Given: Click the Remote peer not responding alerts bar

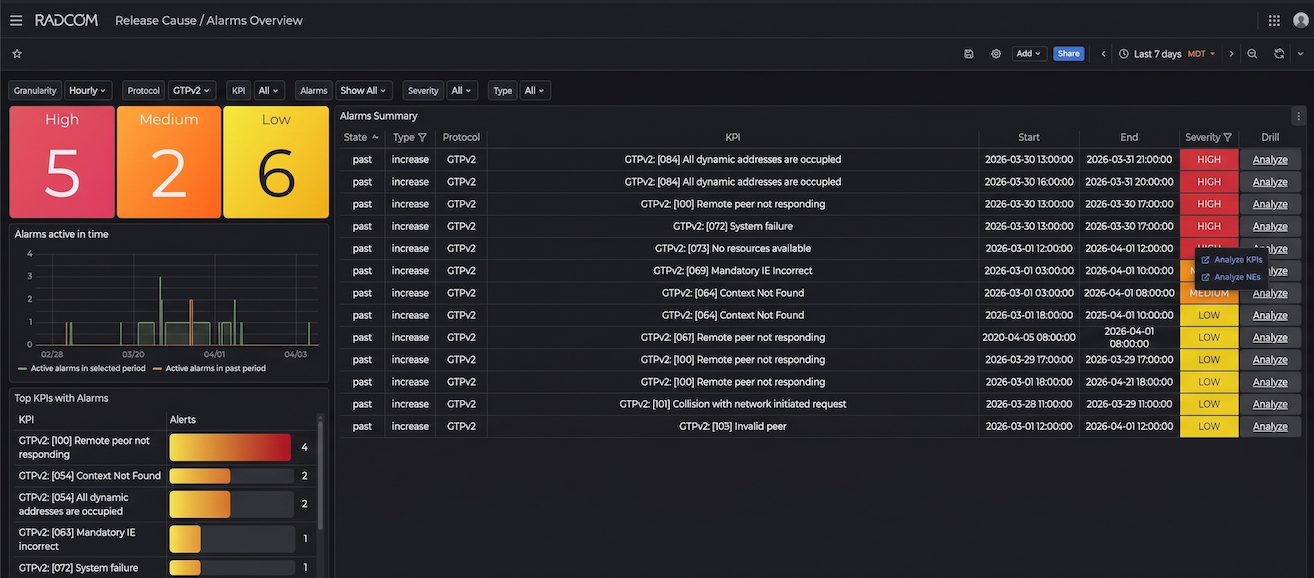Looking at the screenshot, I should coord(230,447).
